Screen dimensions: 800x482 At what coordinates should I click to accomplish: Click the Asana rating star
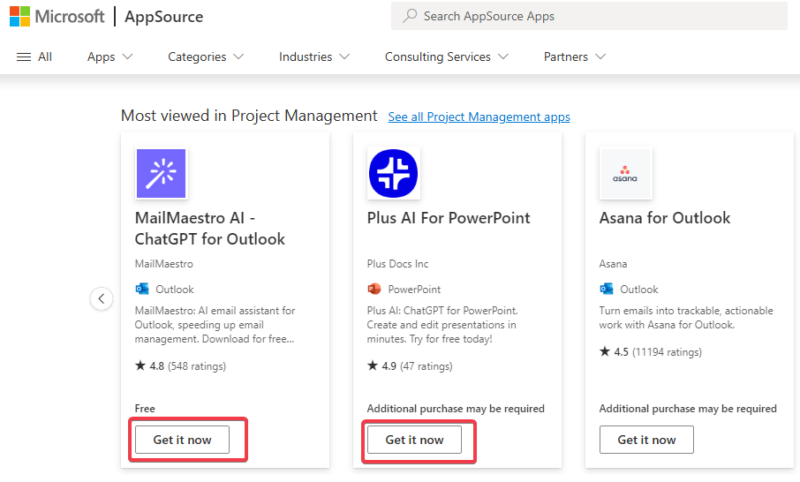click(x=605, y=351)
